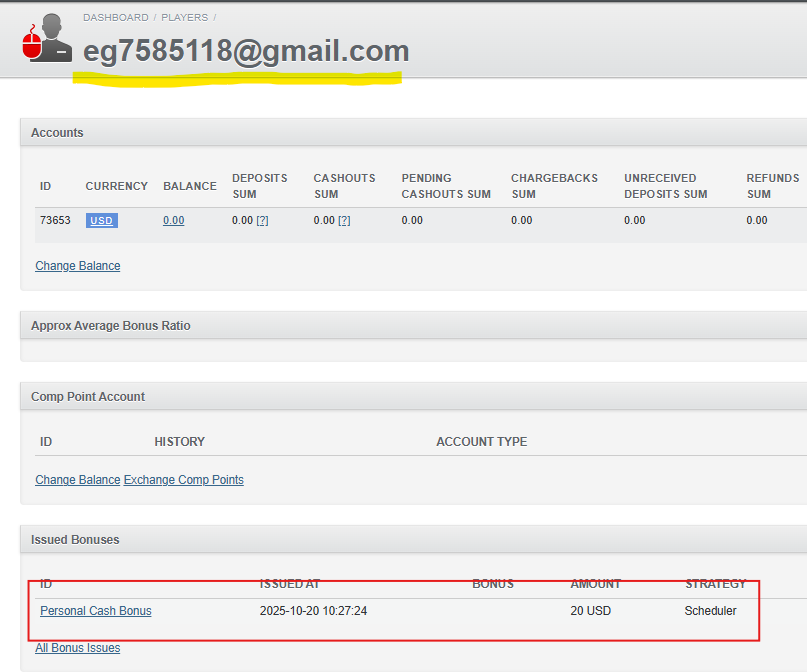Expand the Approx Average Bonus Ratio panel
807x672 pixels.
pyautogui.click(x=110, y=326)
